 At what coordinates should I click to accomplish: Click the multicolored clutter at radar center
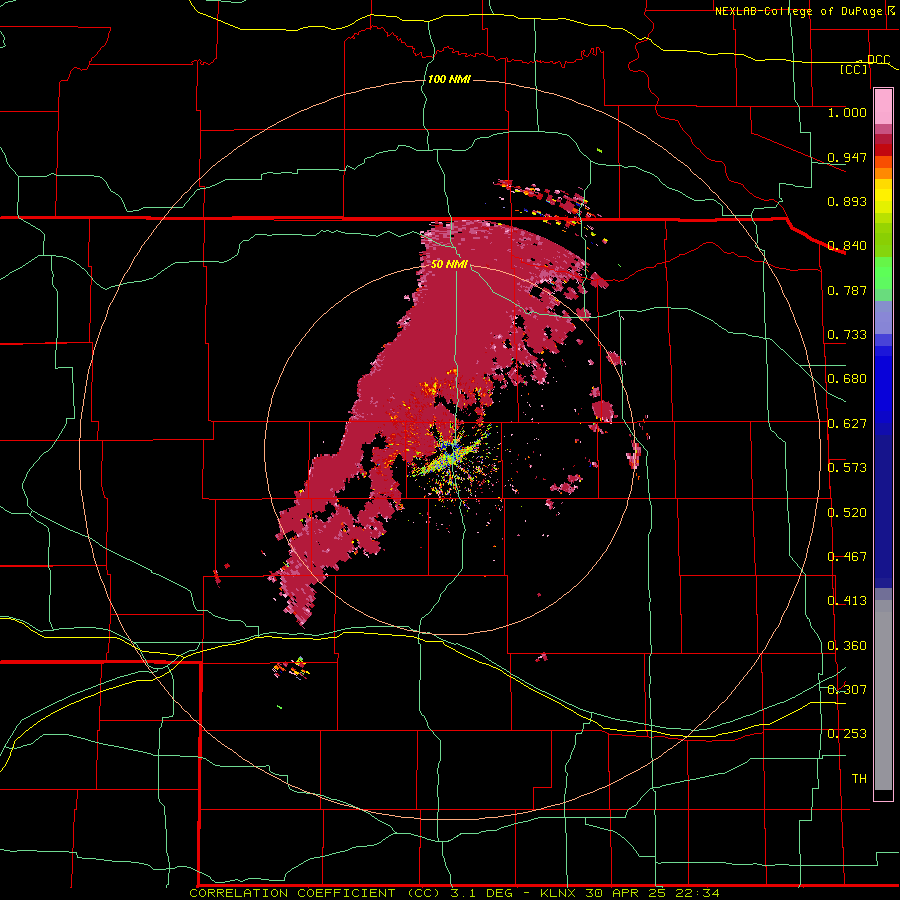pos(453,457)
